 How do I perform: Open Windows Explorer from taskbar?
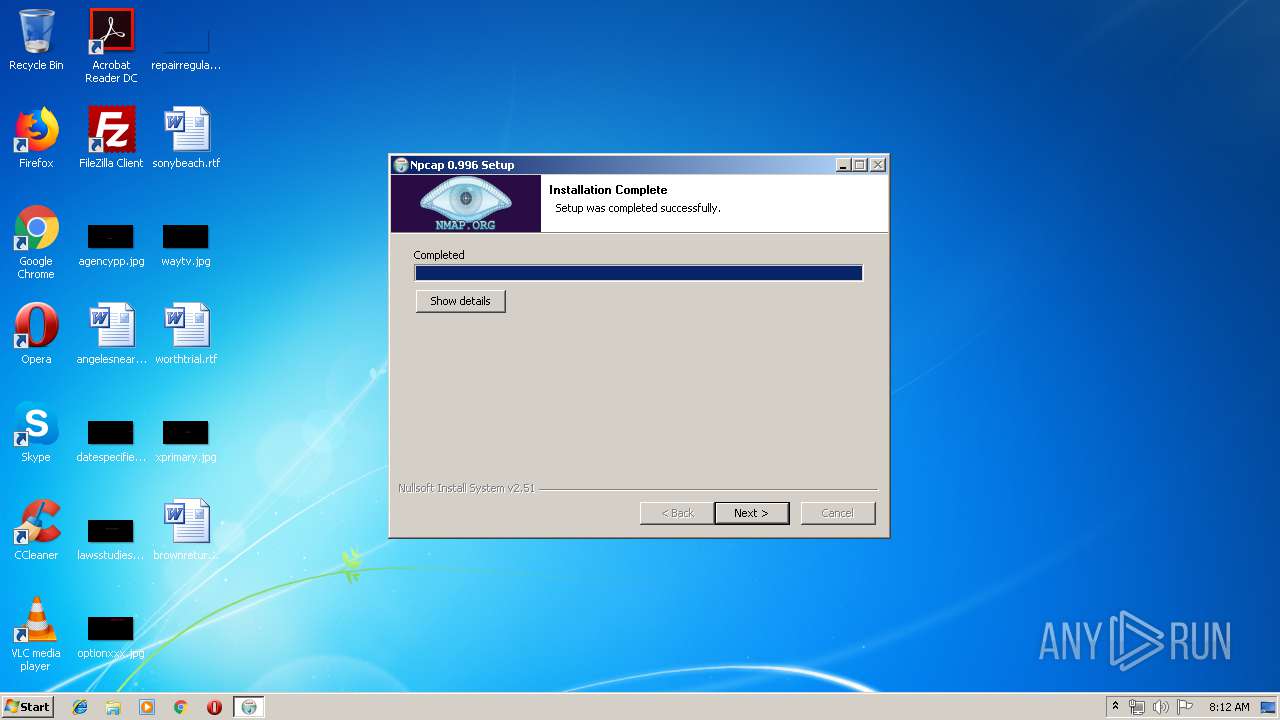[113, 707]
